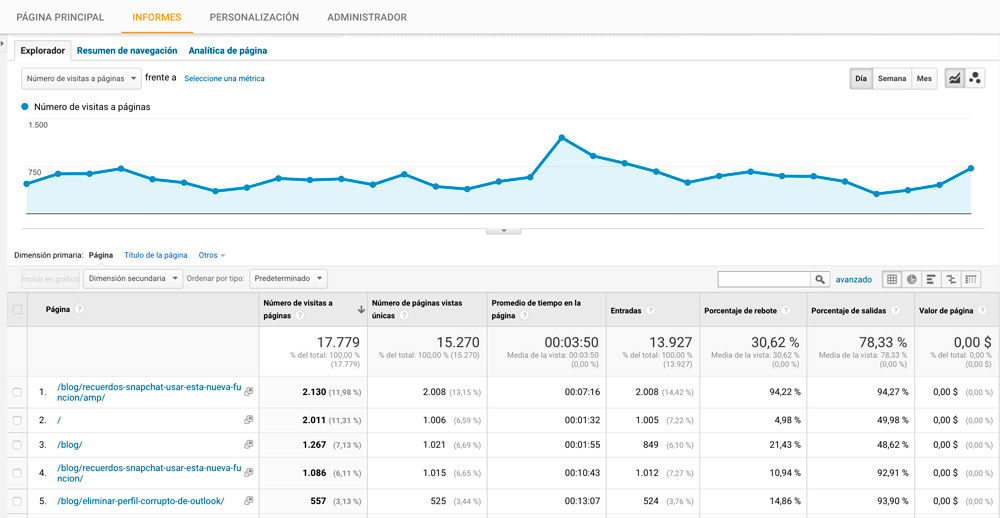
Task: Select the data table view icon
Action: (x=892, y=279)
